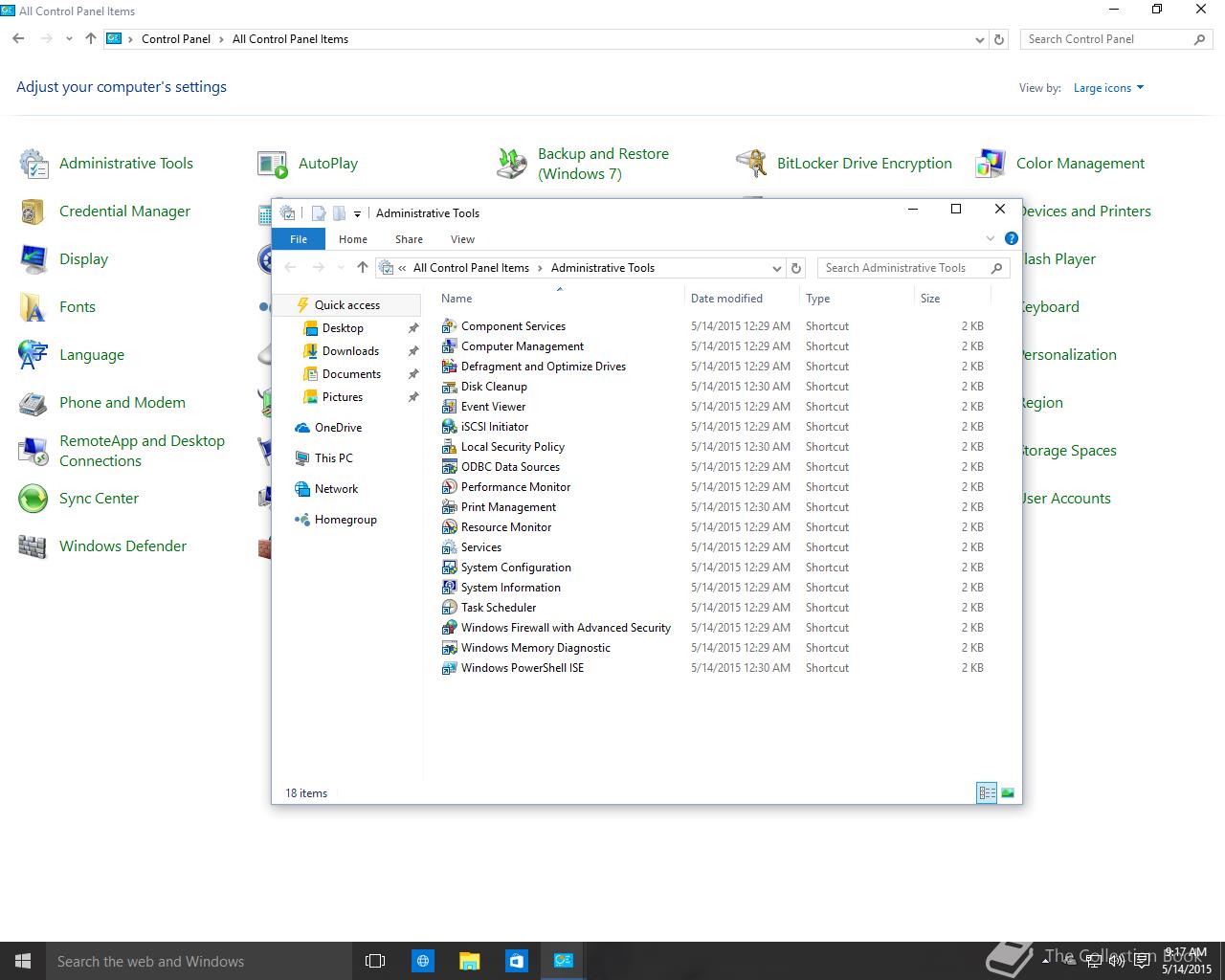Image resolution: width=1225 pixels, height=980 pixels.
Task: Open Display settings link
Action: click(83, 259)
